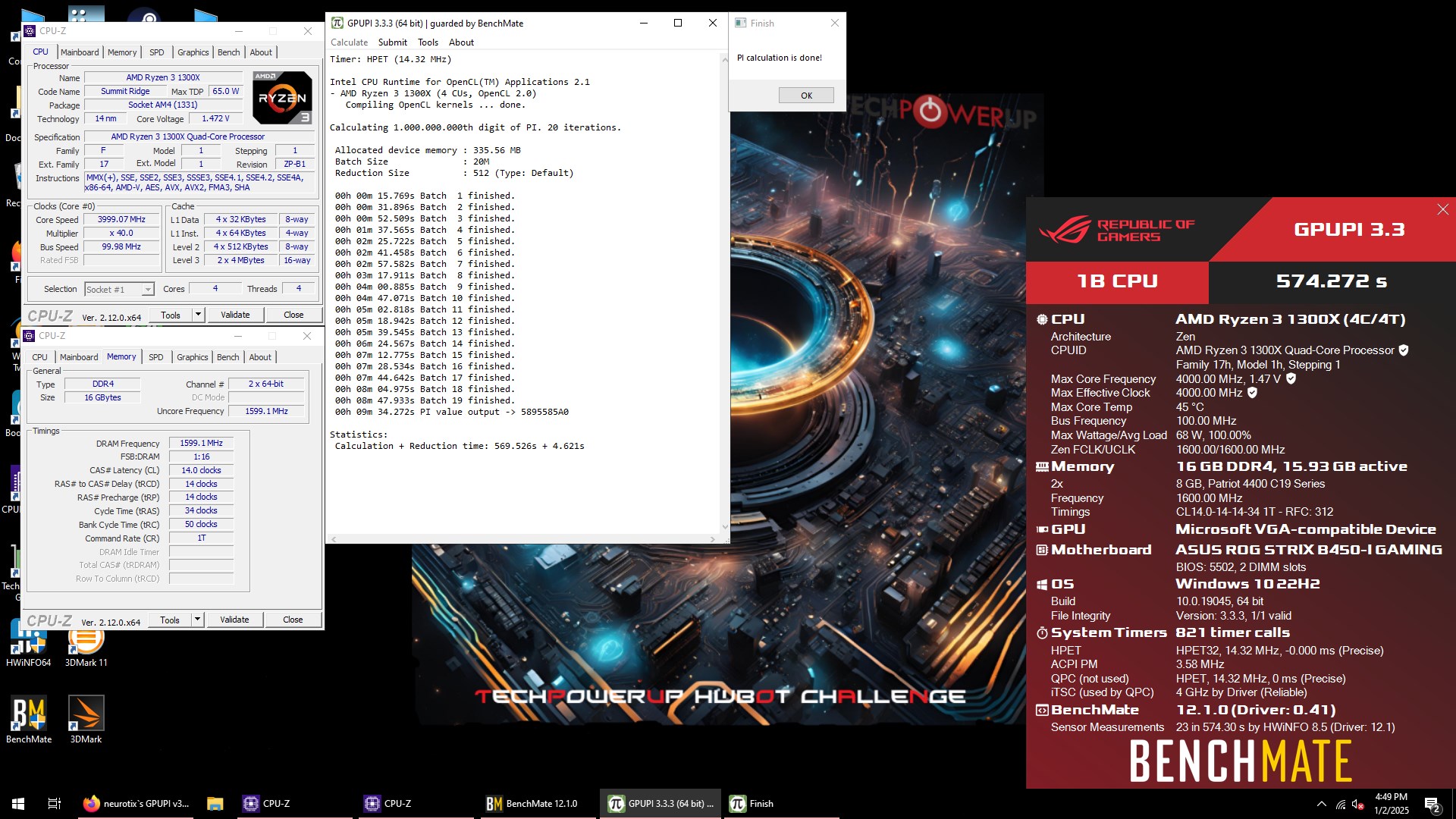
Task: Open File Explorer from the taskbar
Action: [215, 804]
